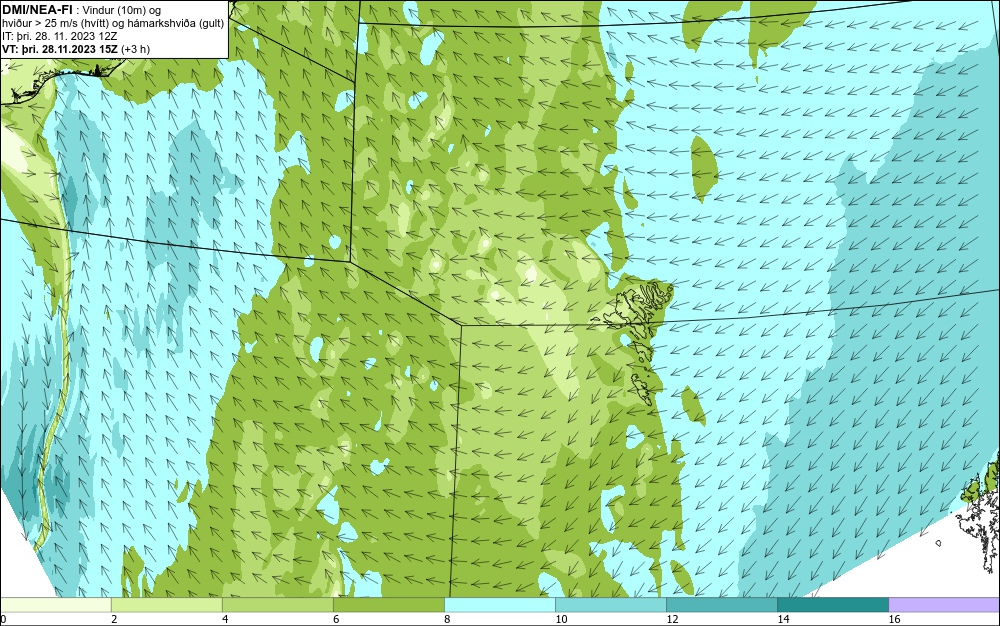Click the 'DMI/NEA-FI' title text
The image size is (1000, 626).
tap(37, 10)
